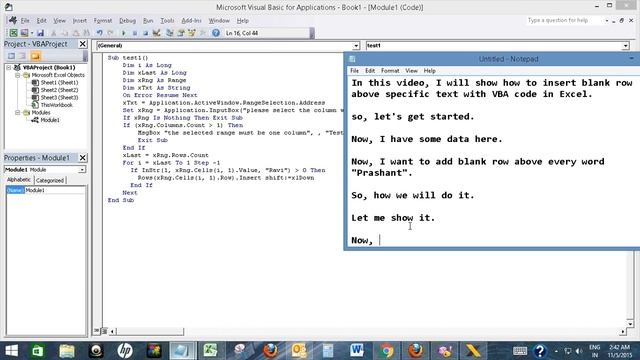The image size is (640, 360).
Task: Open the Module1 Module properties dropdown
Action: pyautogui.click(x=82, y=169)
